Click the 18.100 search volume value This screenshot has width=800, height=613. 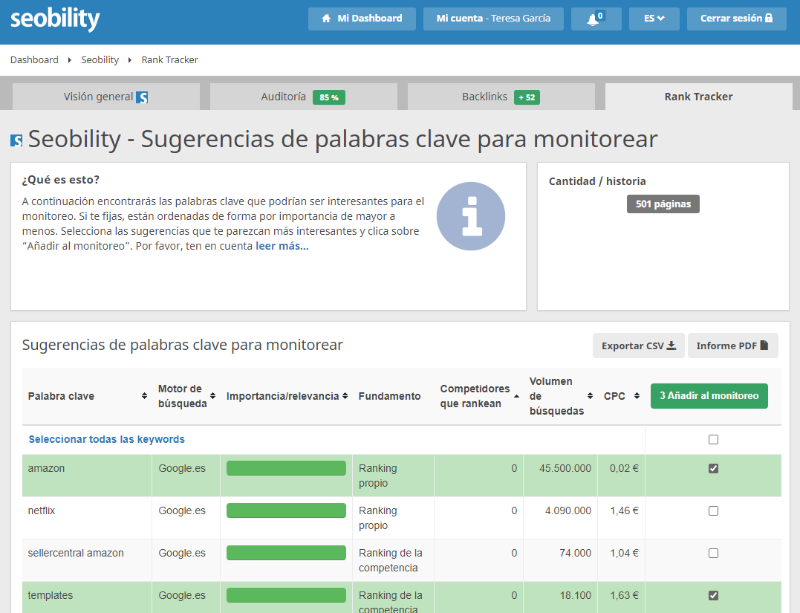pyautogui.click(x=575, y=595)
